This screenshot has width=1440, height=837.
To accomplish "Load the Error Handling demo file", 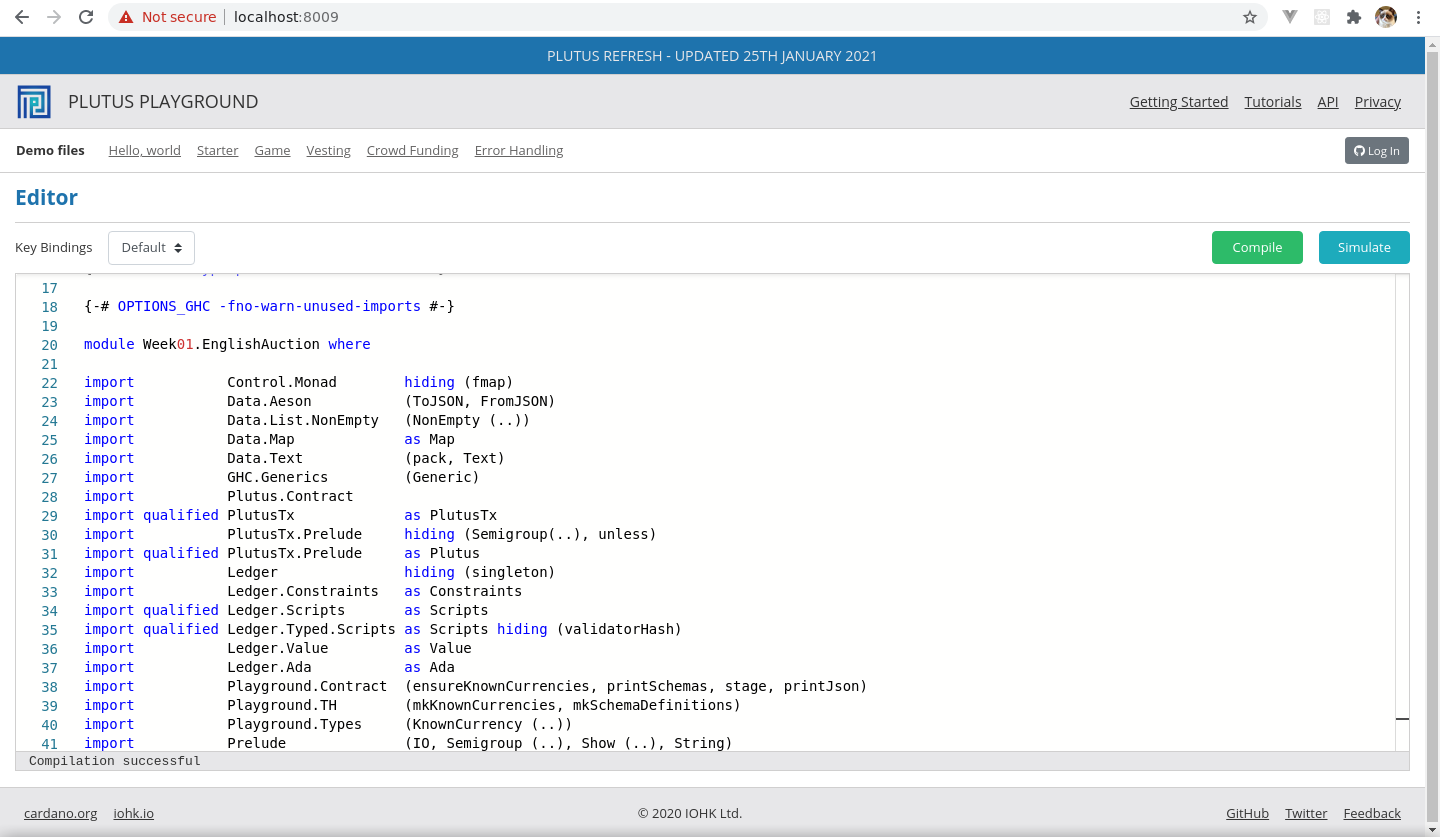I will 519,151.
